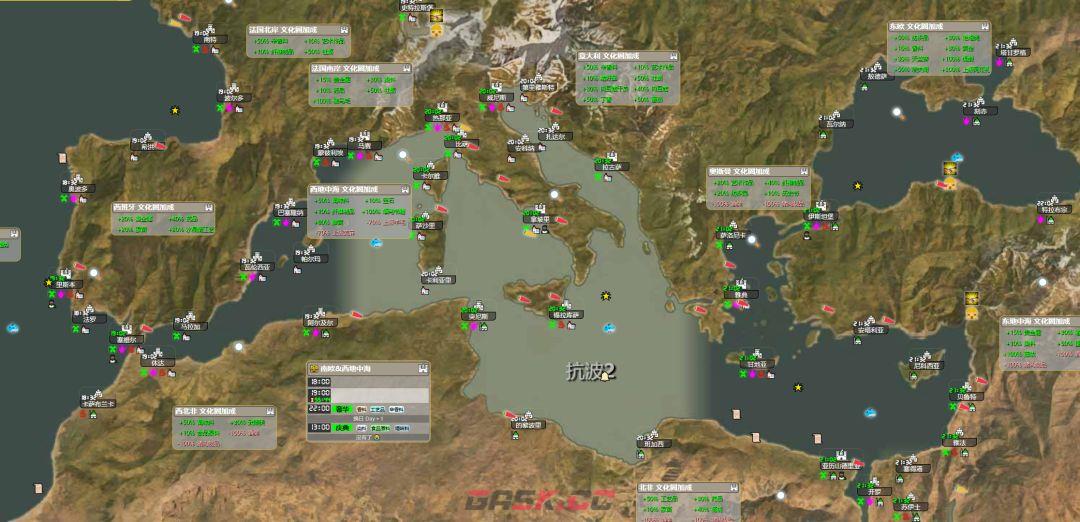The image size is (1080, 522).
Task: Click the white orb beside 萨洛尼卡
Action: (x=751, y=240)
